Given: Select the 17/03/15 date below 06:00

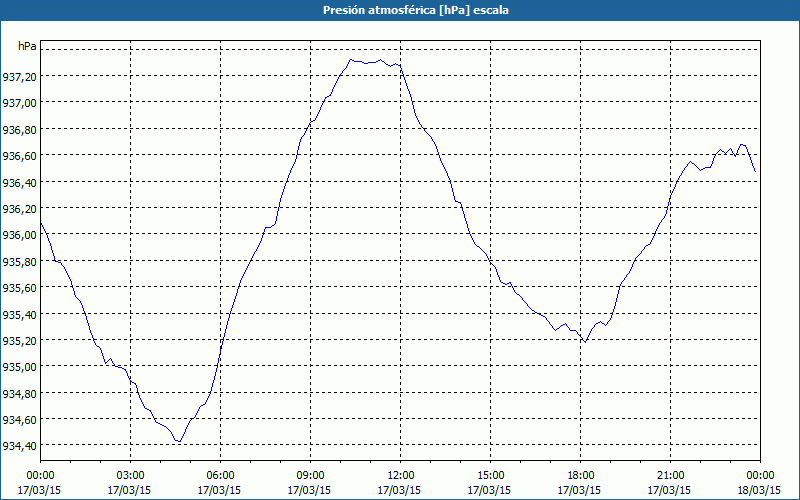Looking at the screenshot, I should [x=219, y=490].
